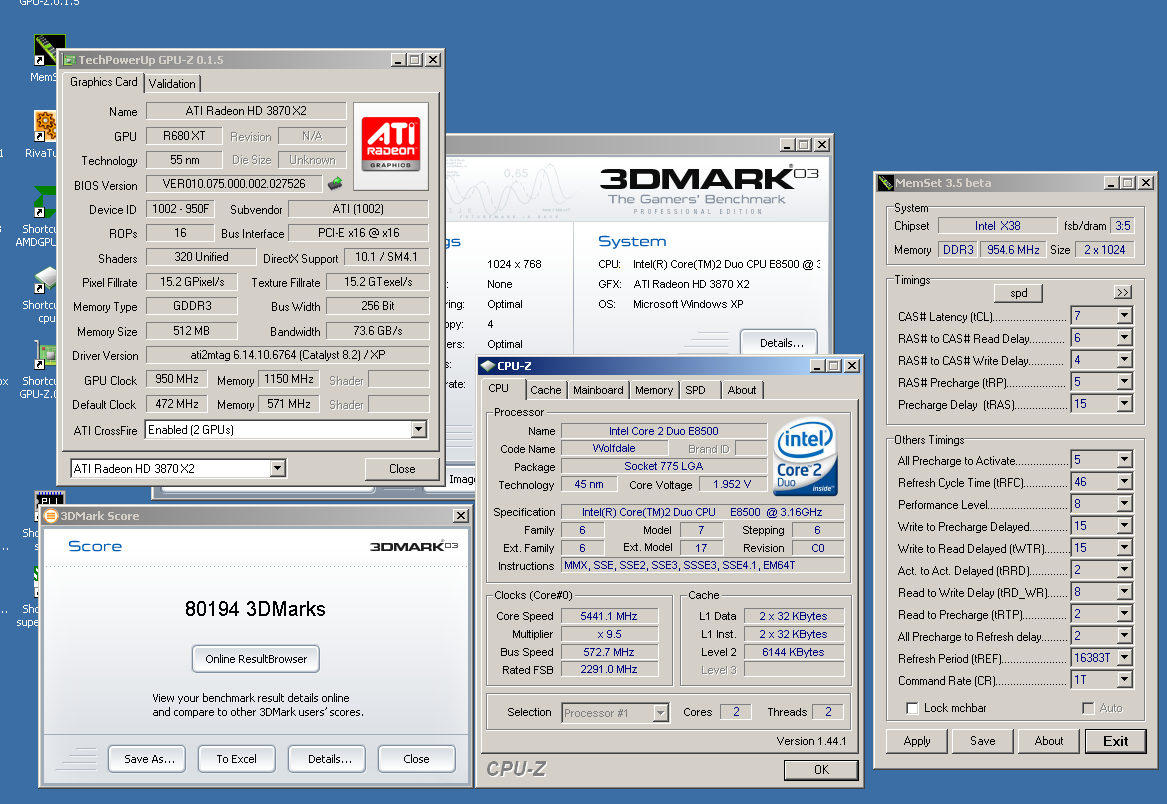The image size is (1167, 804).
Task: Click the BIOS save chip icon in GPU-Z
Action: pos(335,183)
